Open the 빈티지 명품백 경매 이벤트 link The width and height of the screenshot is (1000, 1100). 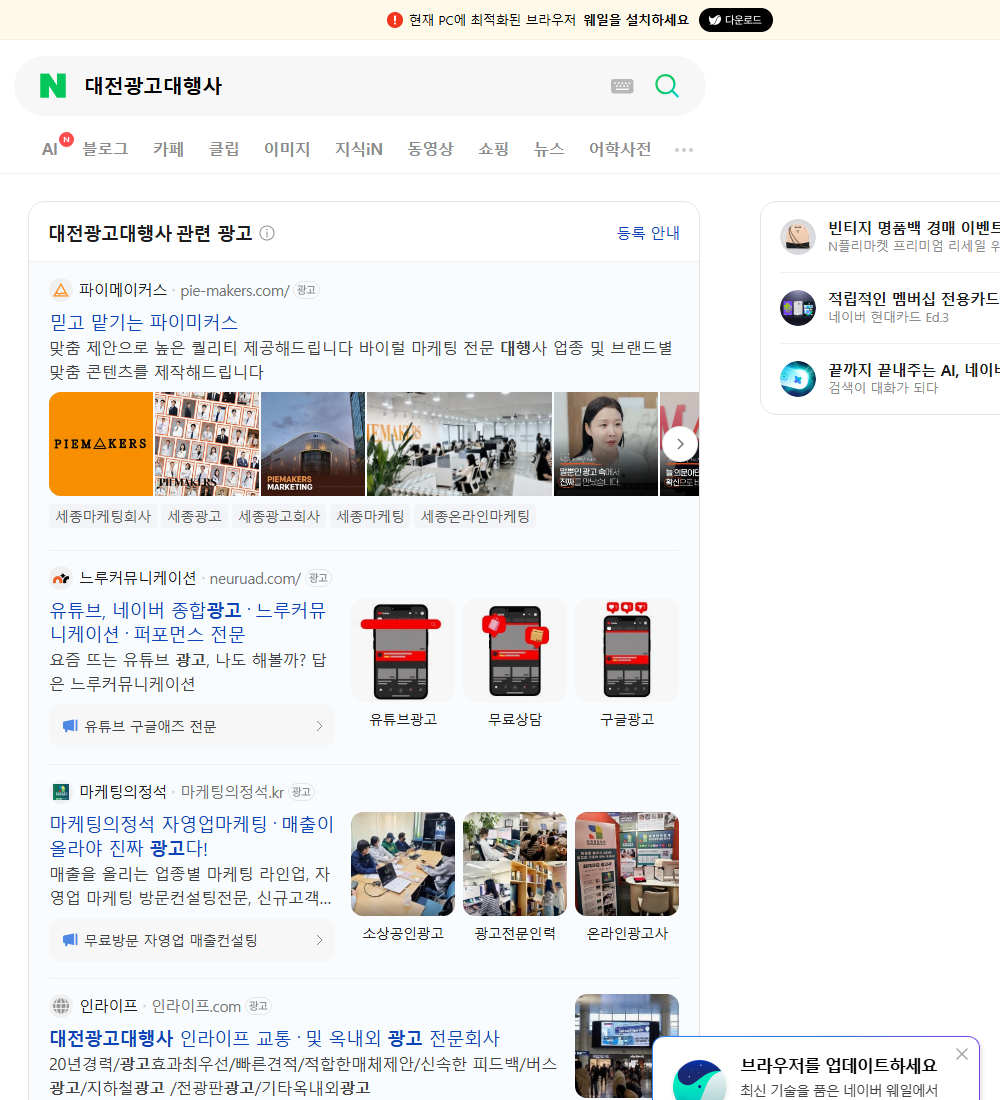(x=914, y=228)
